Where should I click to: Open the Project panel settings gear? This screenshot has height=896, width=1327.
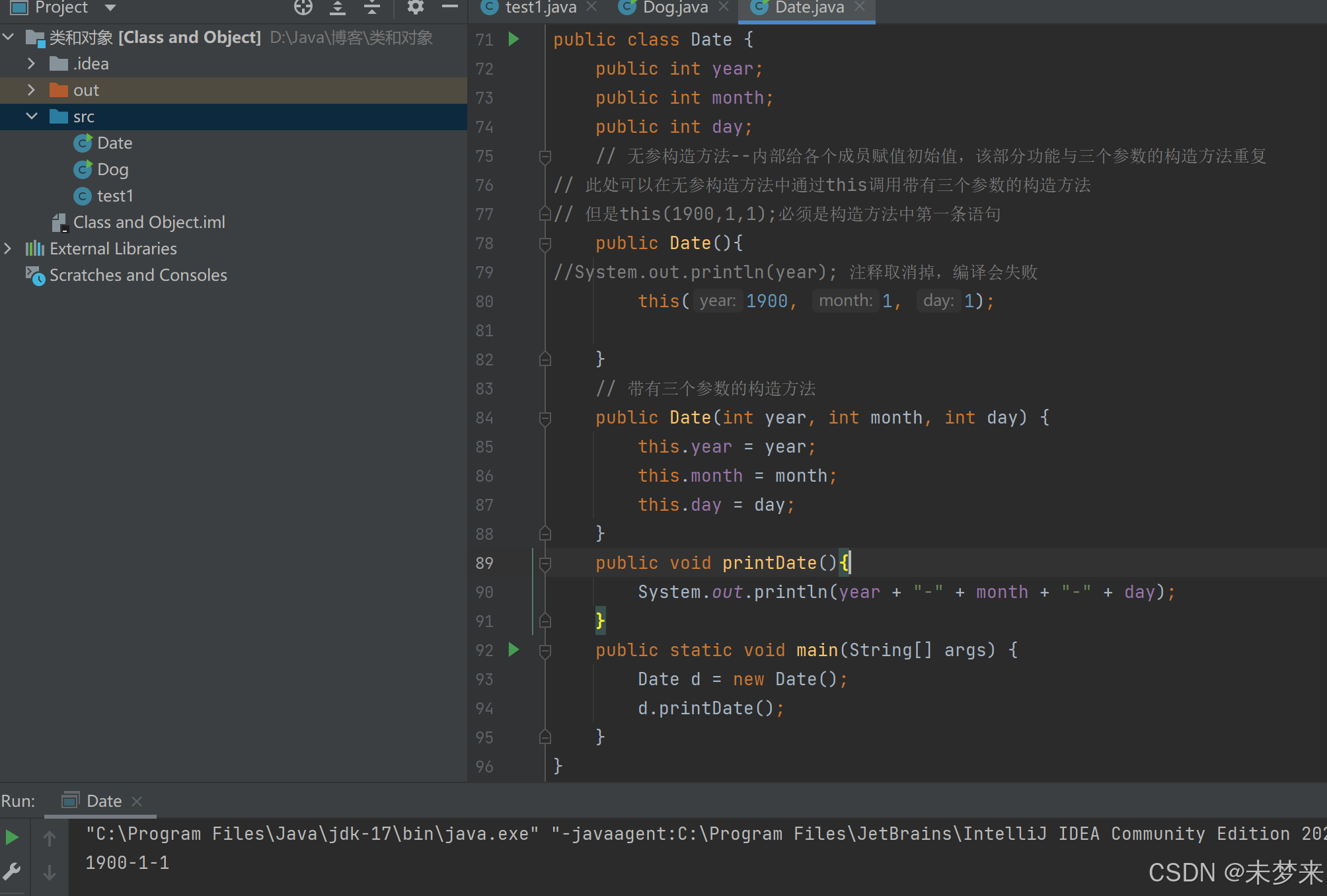(x=415, y=7)
